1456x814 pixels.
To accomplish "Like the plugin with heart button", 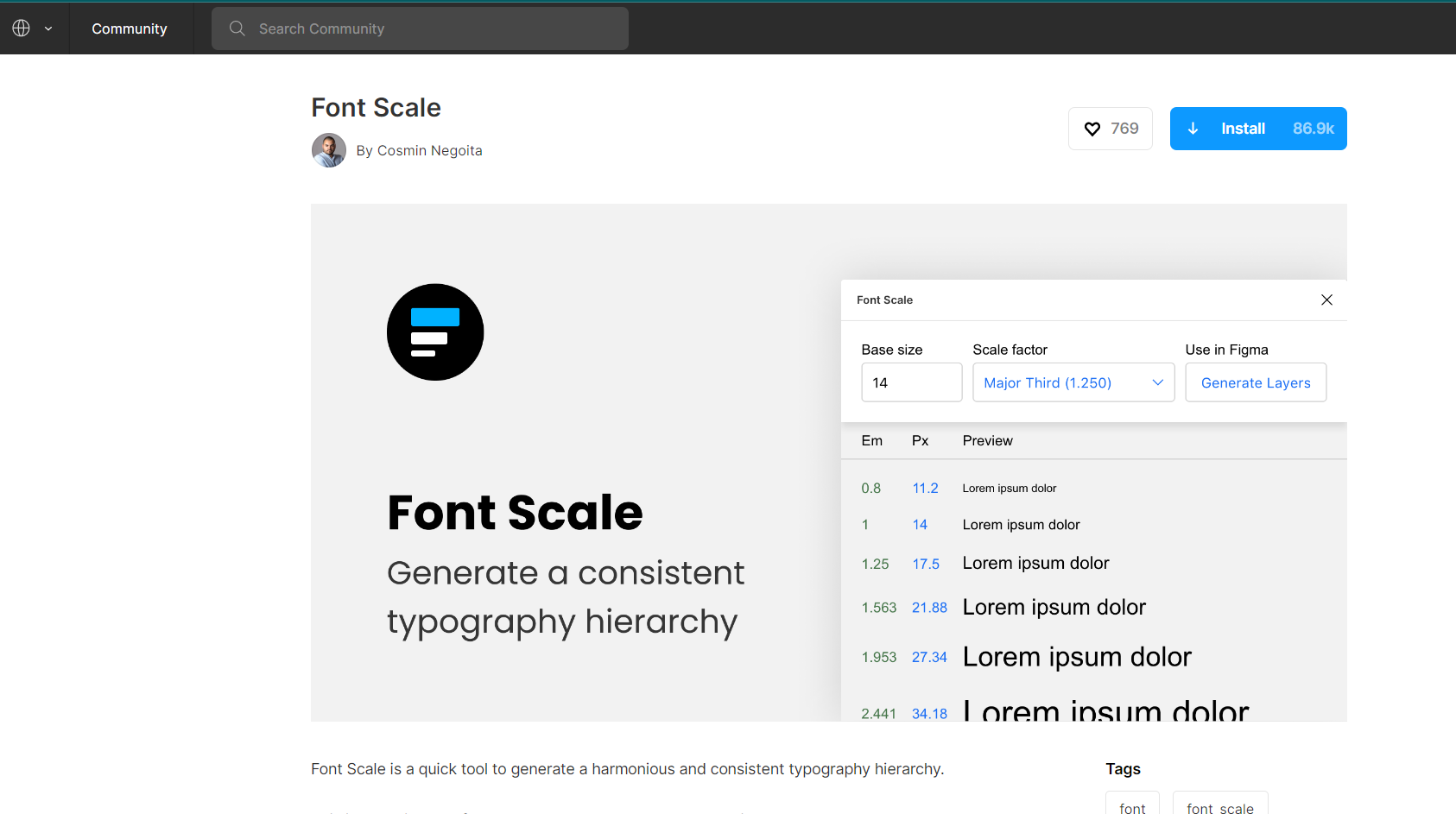I will pos(1111,129).
